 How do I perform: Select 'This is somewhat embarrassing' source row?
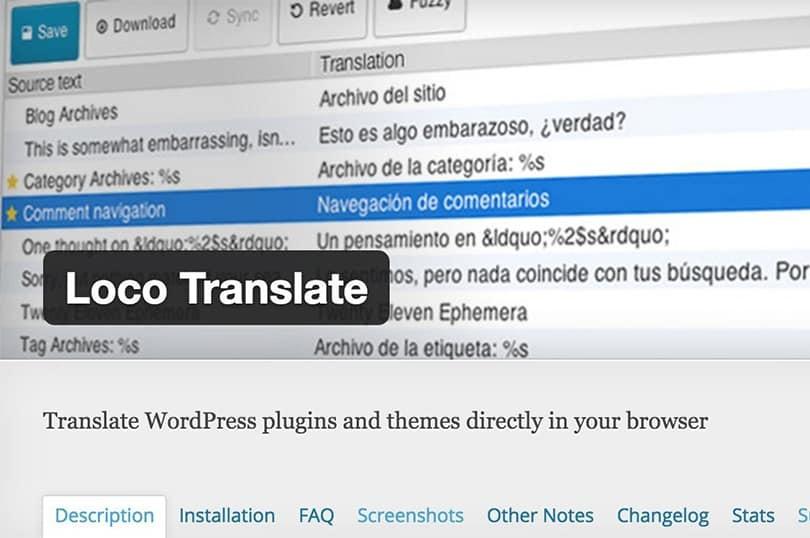click(x=158, y=146)
